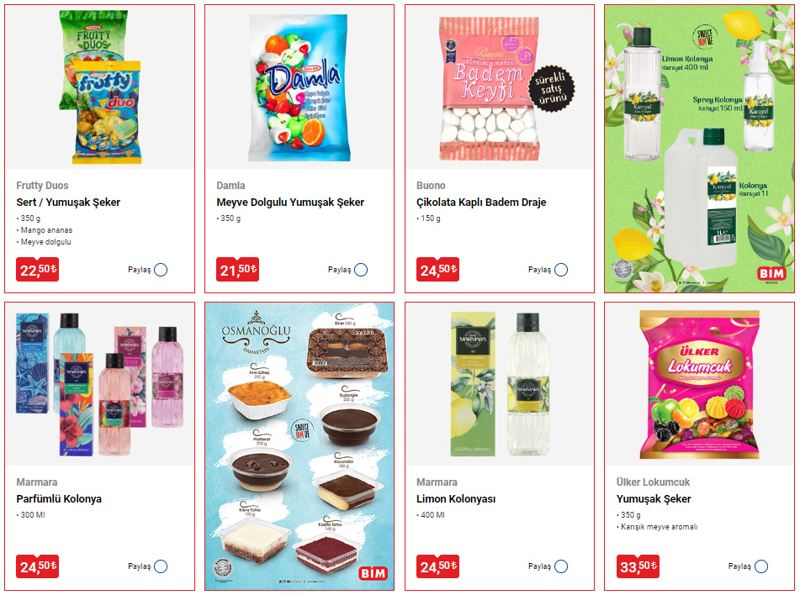Open the Marmara perfumed cologne bottles image
Viewport: 800px width, 595px height.
click(x=100, y=384)
